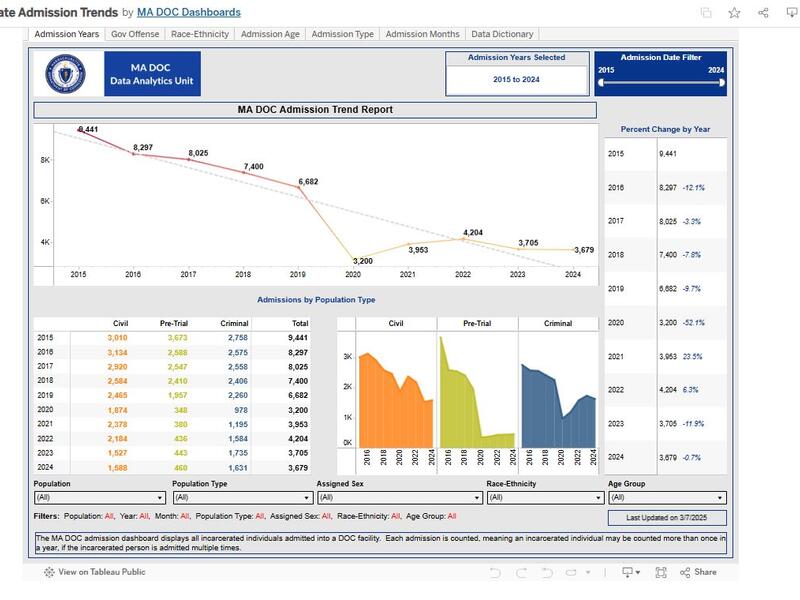Open the Admission Type tab

(x=342, y=34)
